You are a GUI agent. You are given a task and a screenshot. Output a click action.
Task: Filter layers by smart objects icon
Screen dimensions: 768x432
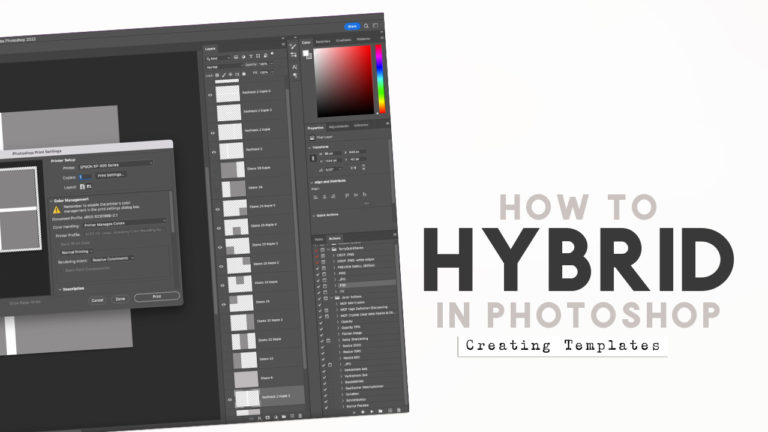(x=265, y=56)
